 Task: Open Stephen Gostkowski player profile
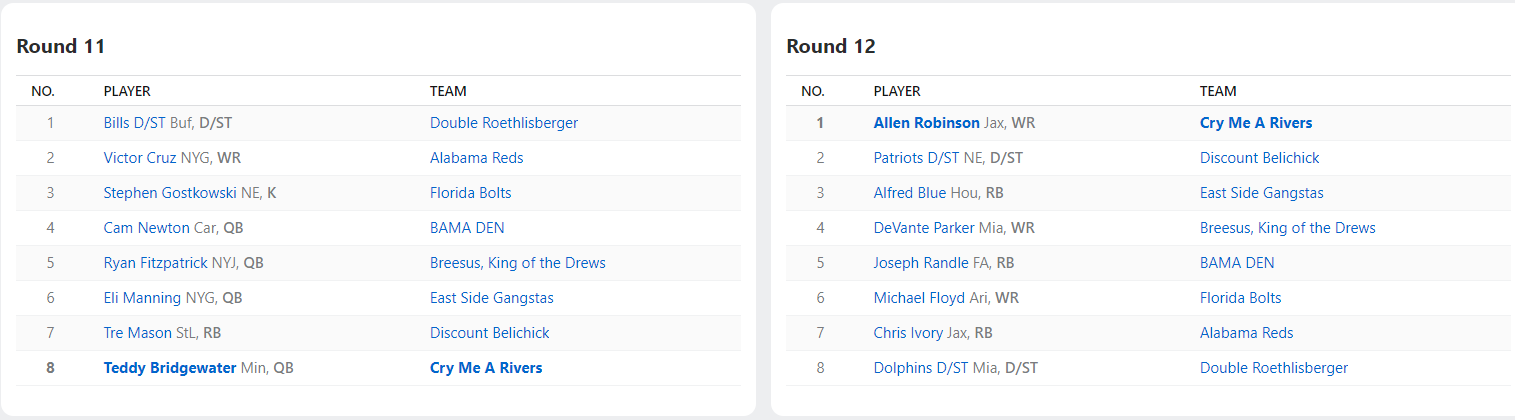(170, 193)
